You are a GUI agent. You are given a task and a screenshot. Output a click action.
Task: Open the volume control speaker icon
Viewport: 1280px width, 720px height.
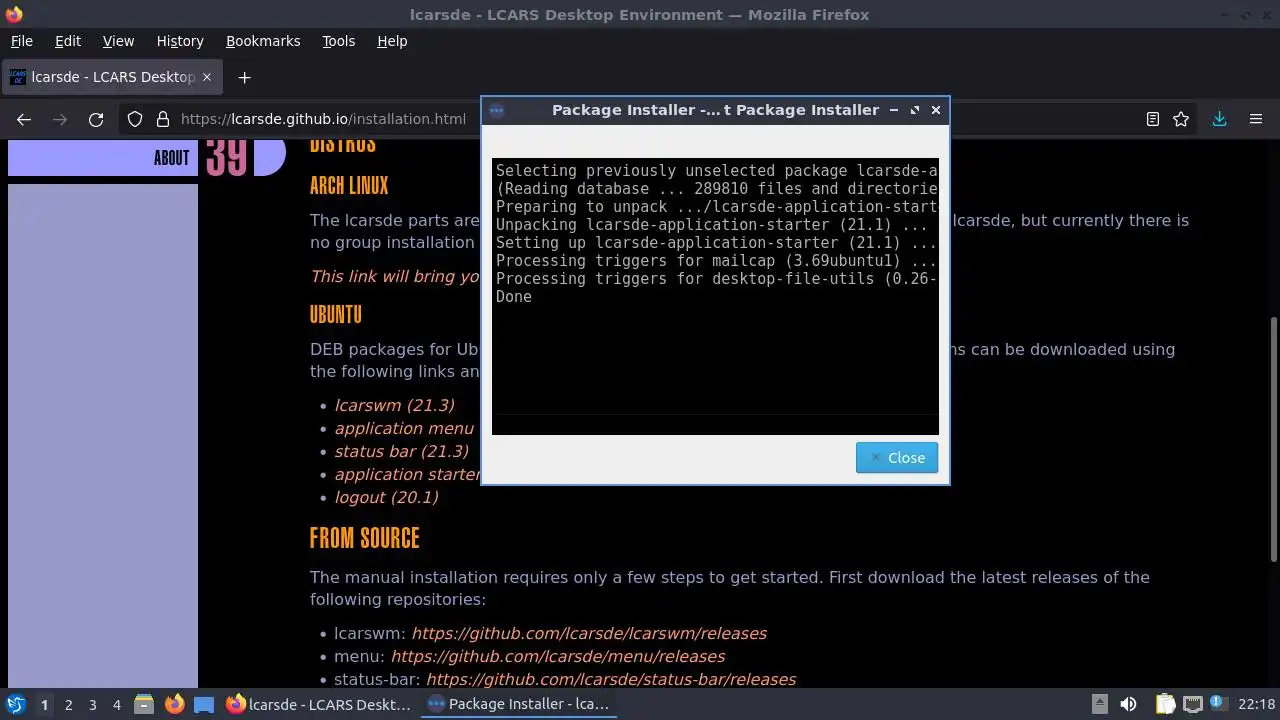[x=1128, y=704]
